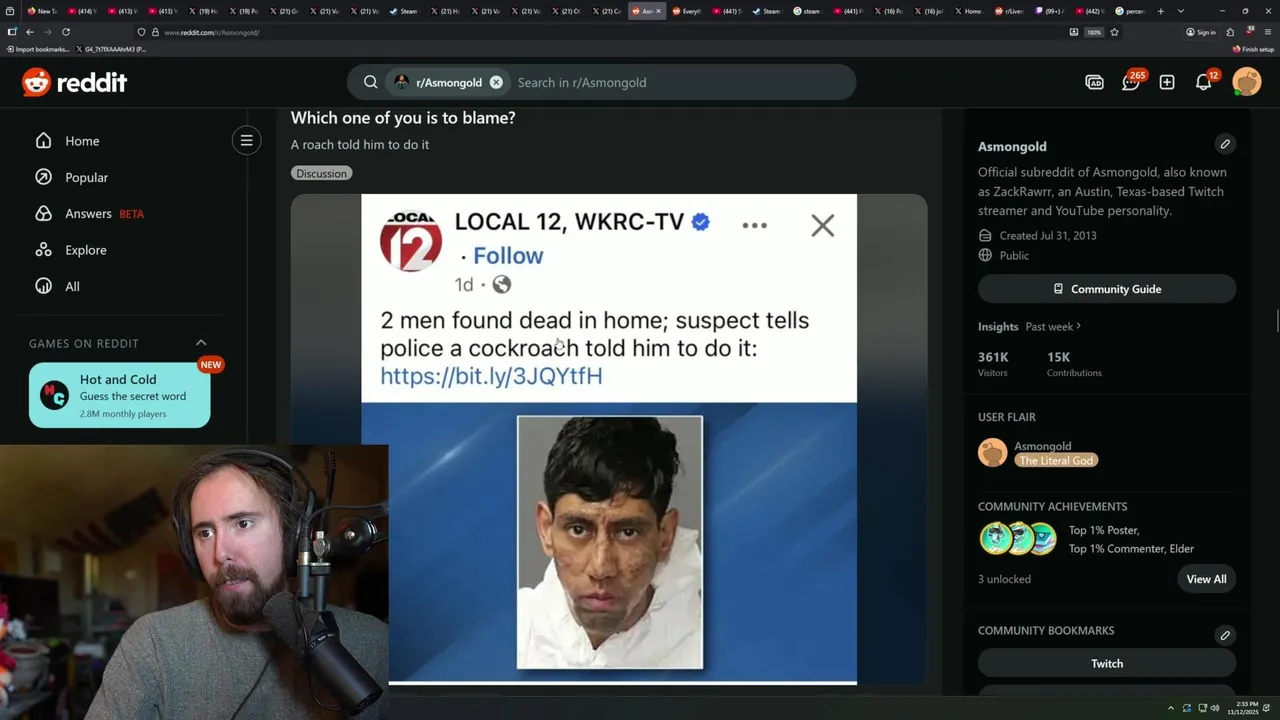View All community achievements

pyautogui.click(x=1206, y=579)
